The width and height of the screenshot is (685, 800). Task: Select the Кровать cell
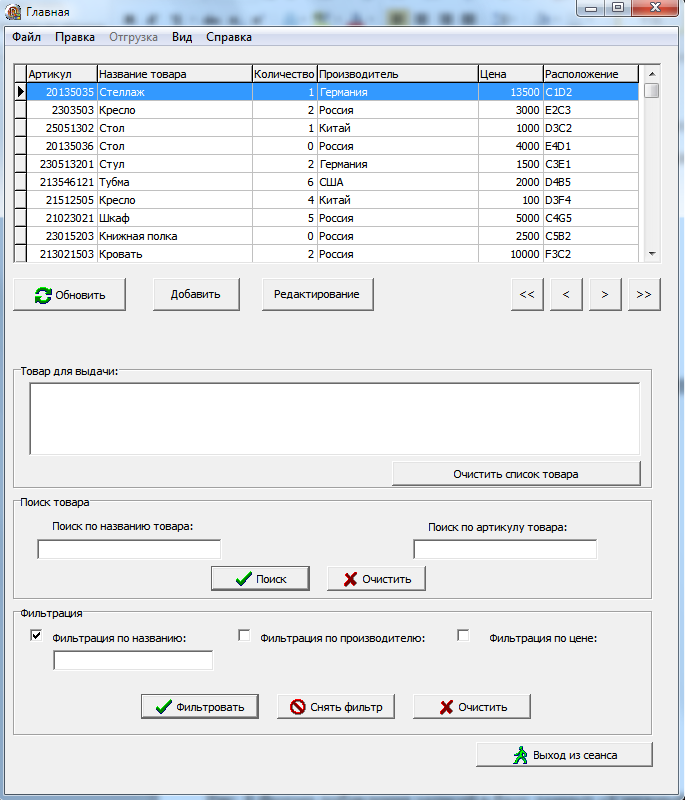coord(175,254)
